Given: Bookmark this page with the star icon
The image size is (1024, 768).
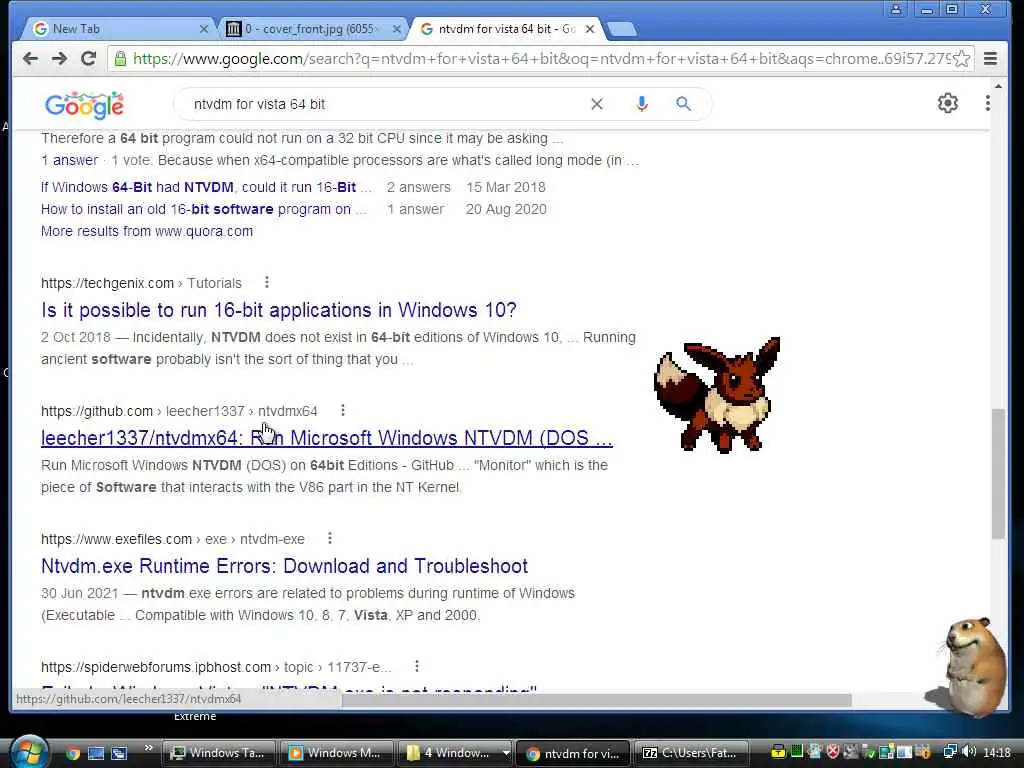Looking at the screenshot, I should pos(961,59).
